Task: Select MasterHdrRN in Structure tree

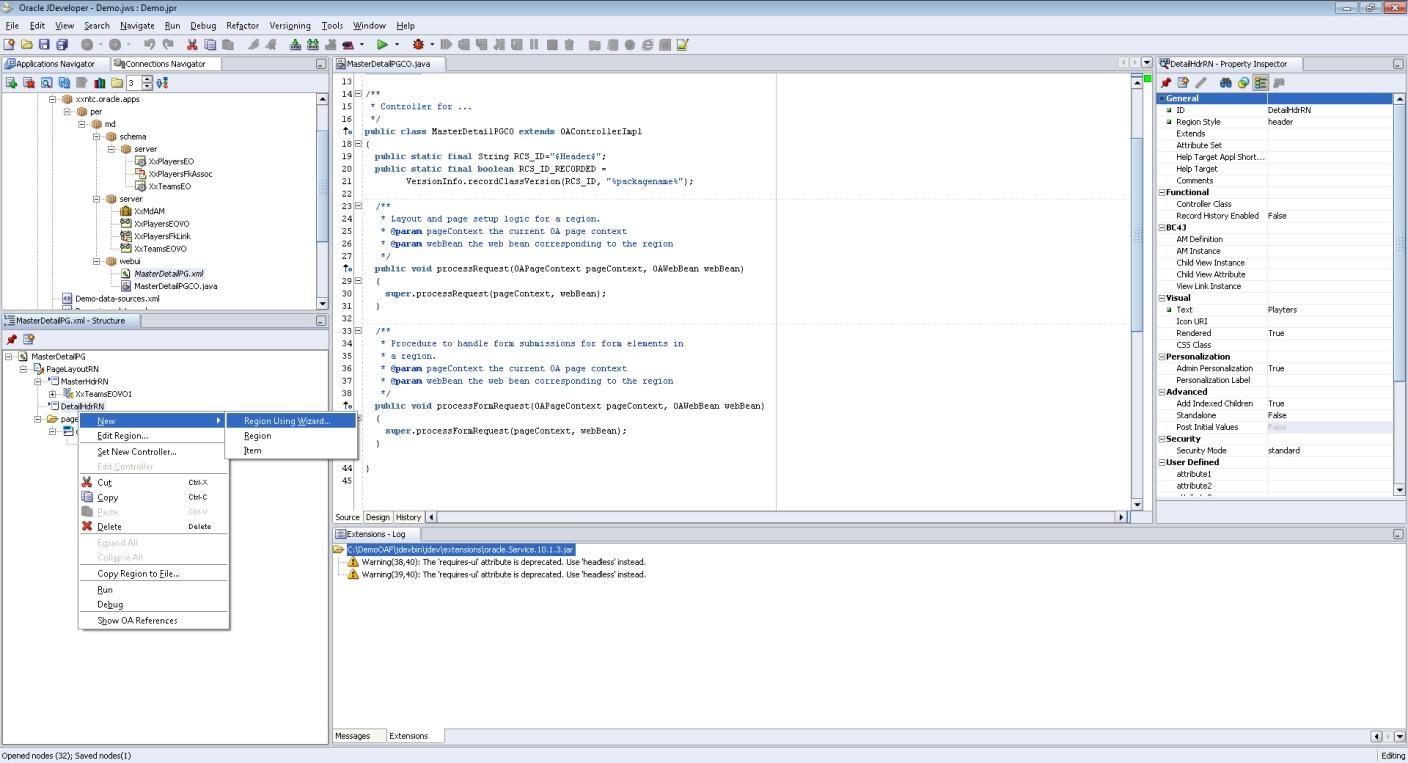Action: pyautogui.click(x=84, y=381)
